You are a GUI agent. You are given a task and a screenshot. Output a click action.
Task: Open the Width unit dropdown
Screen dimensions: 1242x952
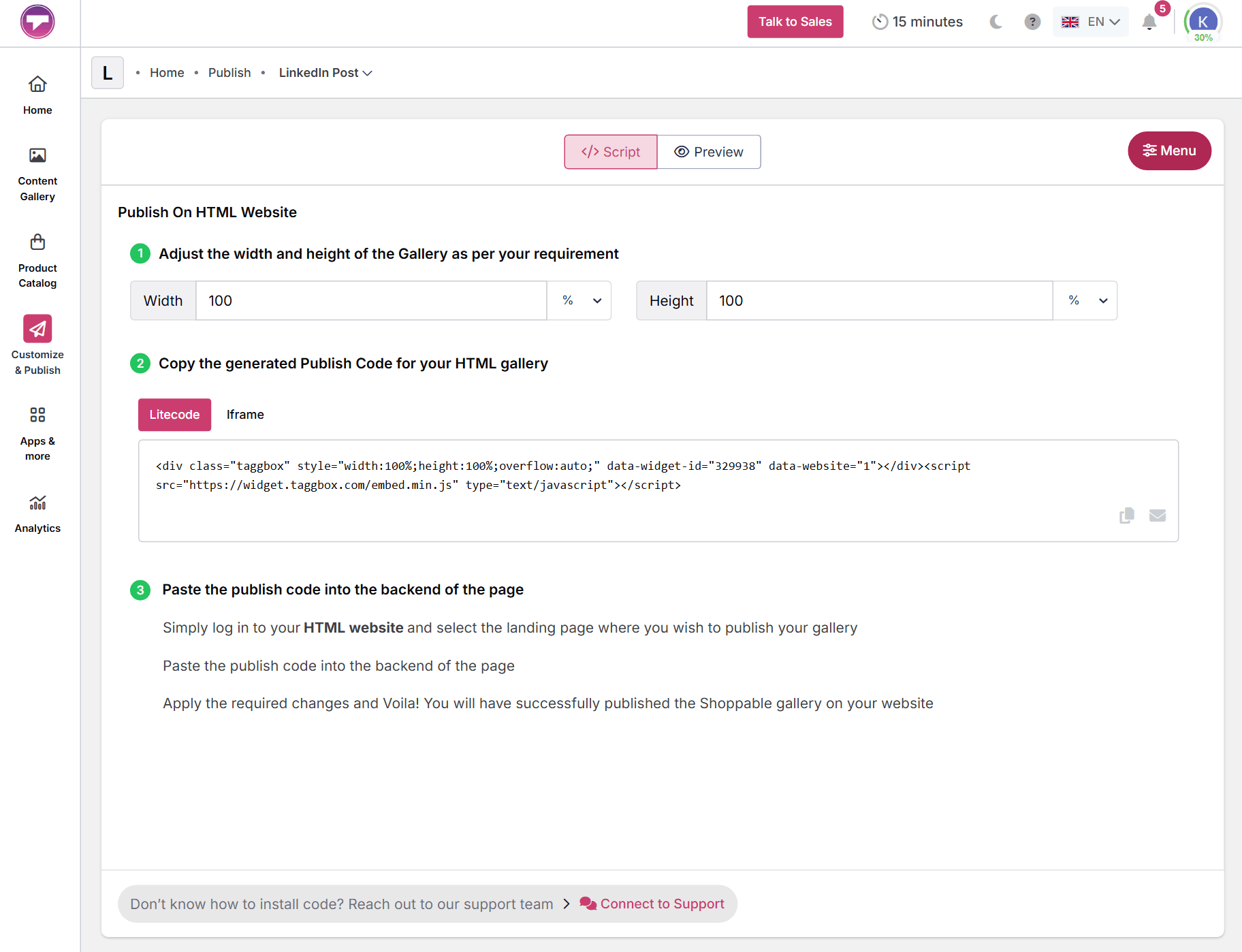(x=579, y=300)
